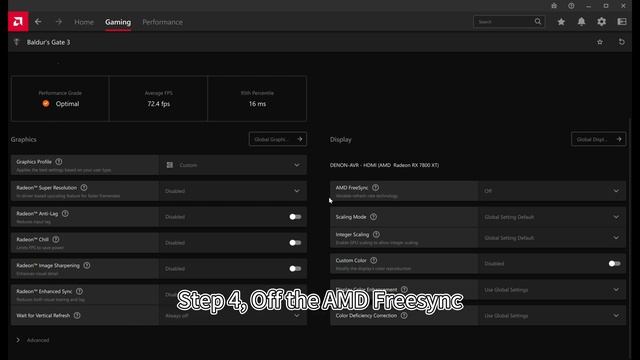Go back with the left arrow
Viewport: 640px width, 360px height.
(38, 22)
